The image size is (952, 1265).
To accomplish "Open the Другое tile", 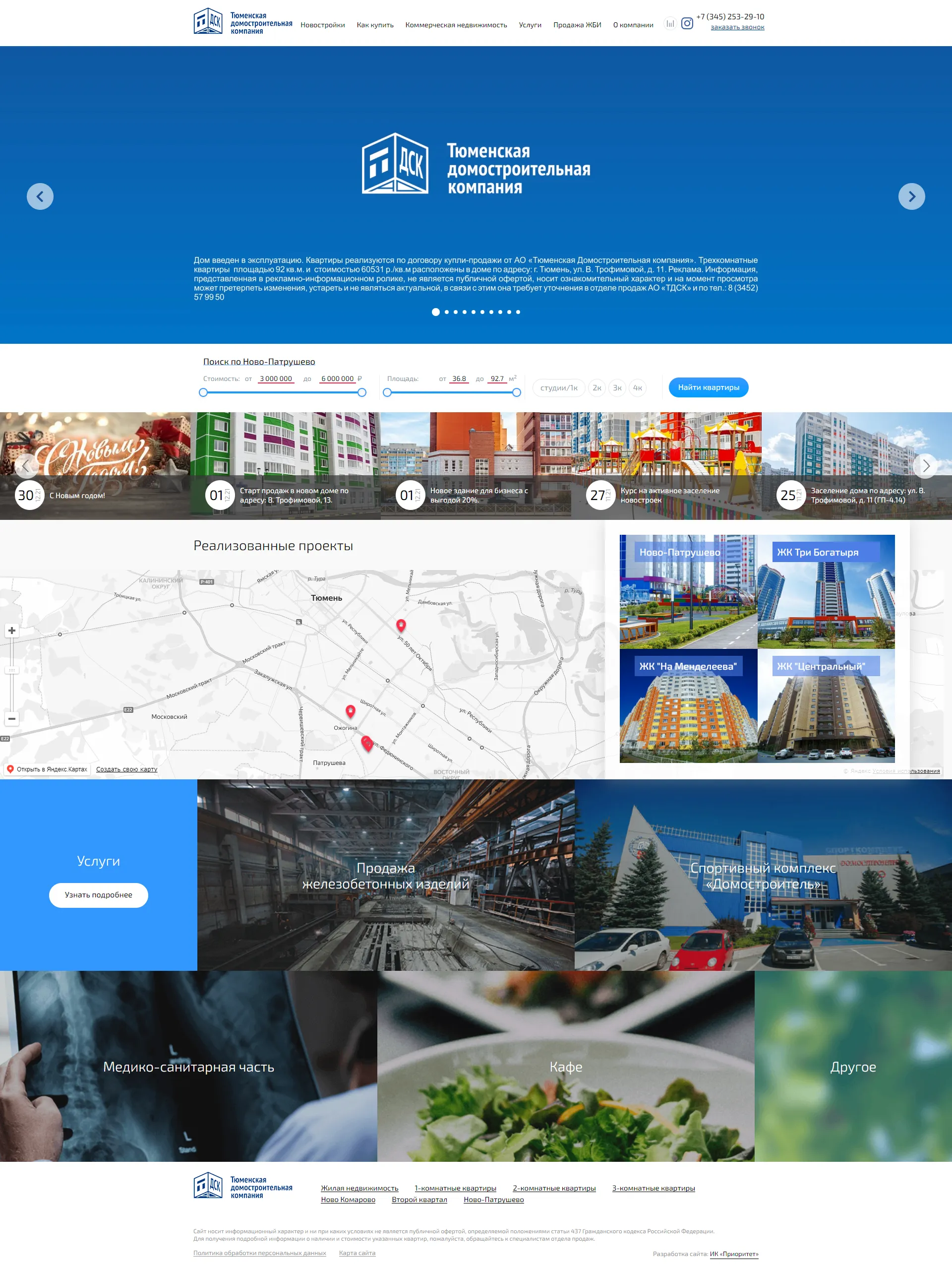I will pos(853,1067).
